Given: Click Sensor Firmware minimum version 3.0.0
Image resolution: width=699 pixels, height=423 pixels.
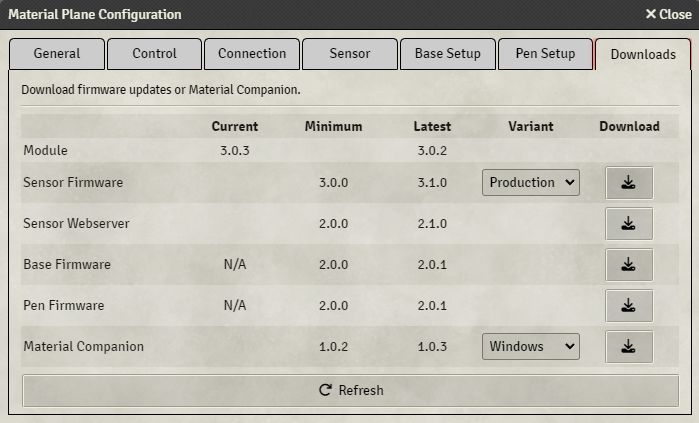Looking at the screenshot, I should click(333, 183).
